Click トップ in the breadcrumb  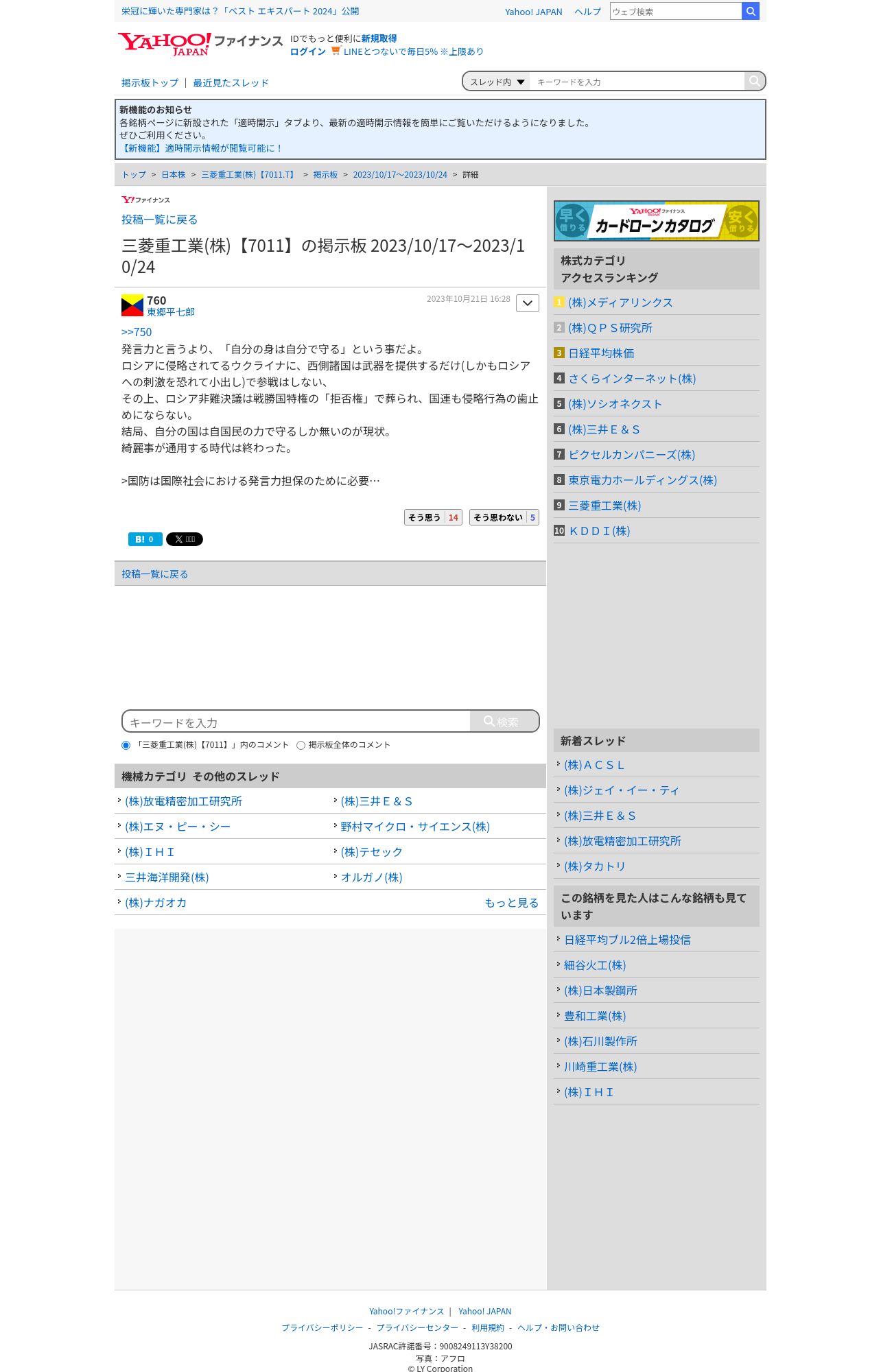point(134,175)
